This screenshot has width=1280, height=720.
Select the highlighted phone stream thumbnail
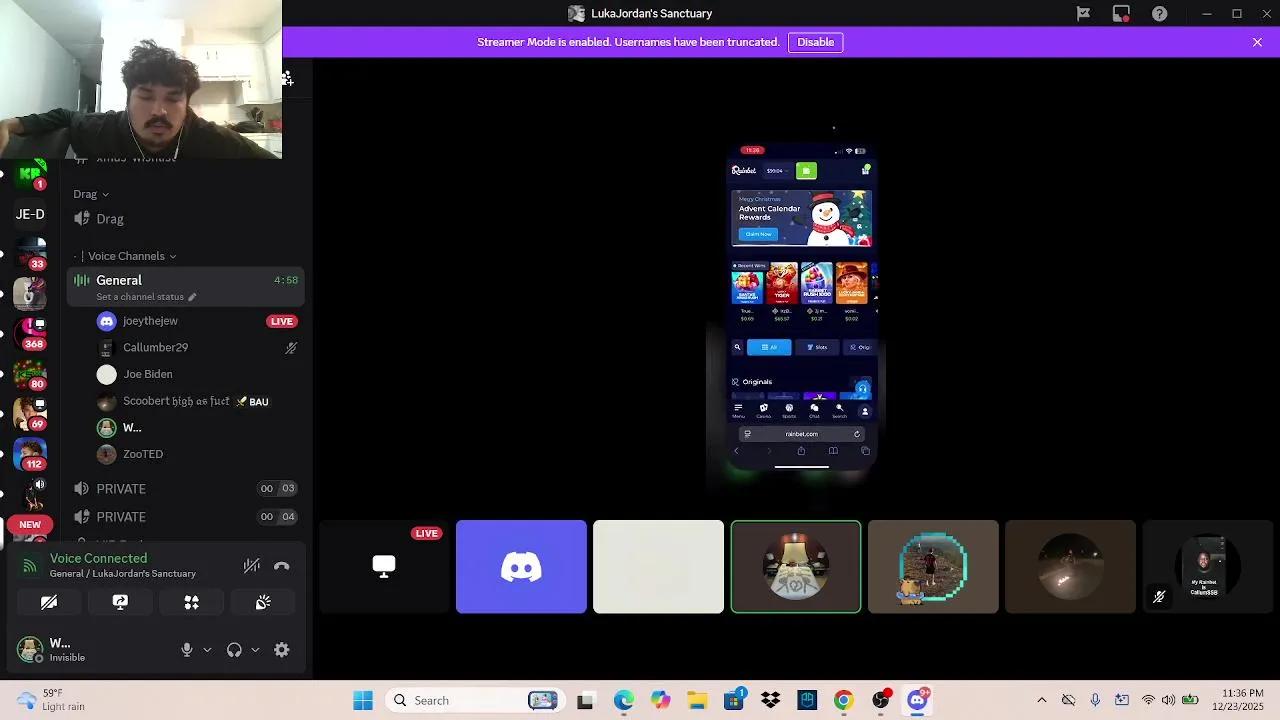click(796, 566)
